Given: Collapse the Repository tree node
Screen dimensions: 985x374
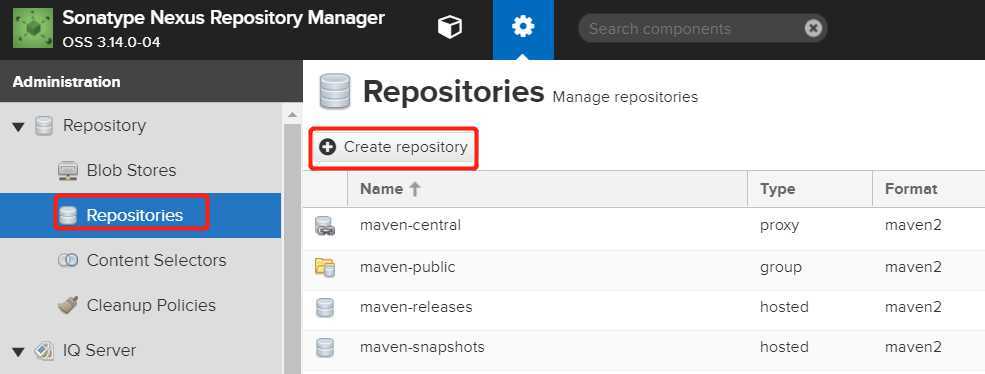Looking at the screenshot, I should click(x=19, y=127).
